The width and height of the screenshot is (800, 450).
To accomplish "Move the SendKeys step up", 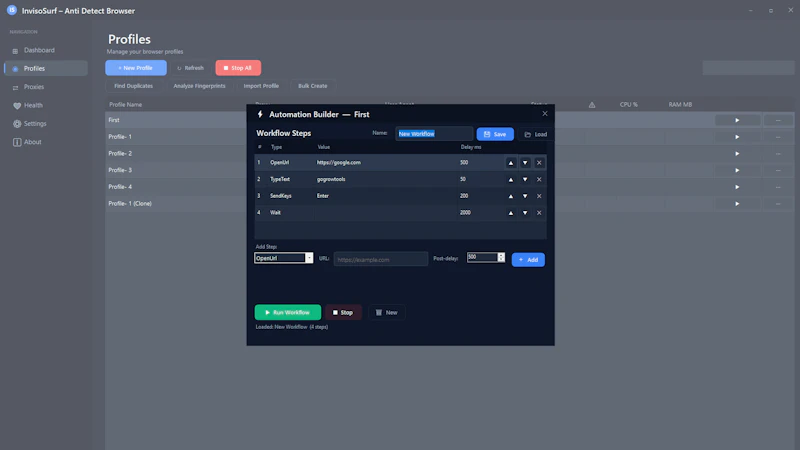I will (510, 196).
